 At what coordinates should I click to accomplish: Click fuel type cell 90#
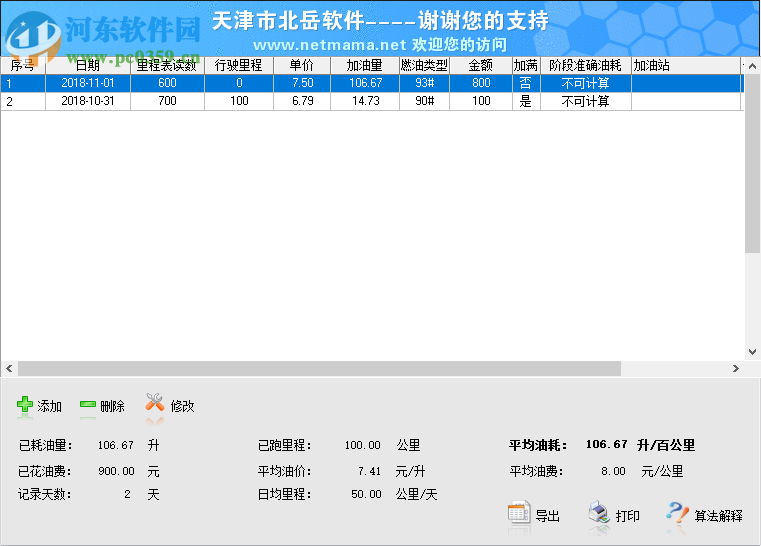tap(424, 101)
